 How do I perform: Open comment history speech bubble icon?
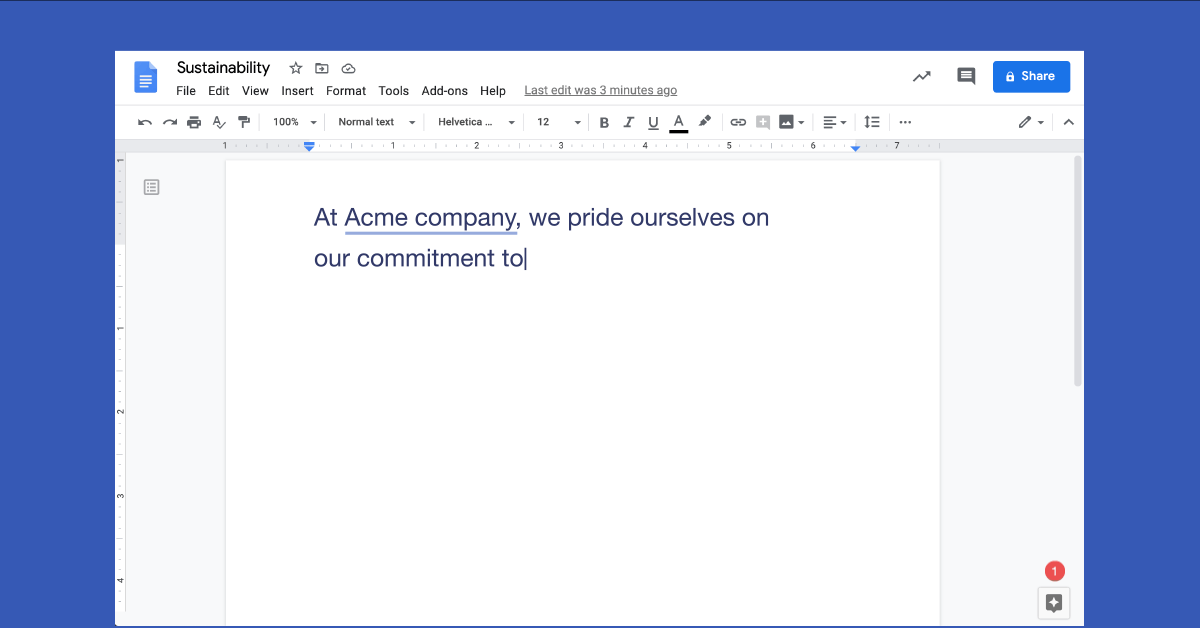point(966,76)
